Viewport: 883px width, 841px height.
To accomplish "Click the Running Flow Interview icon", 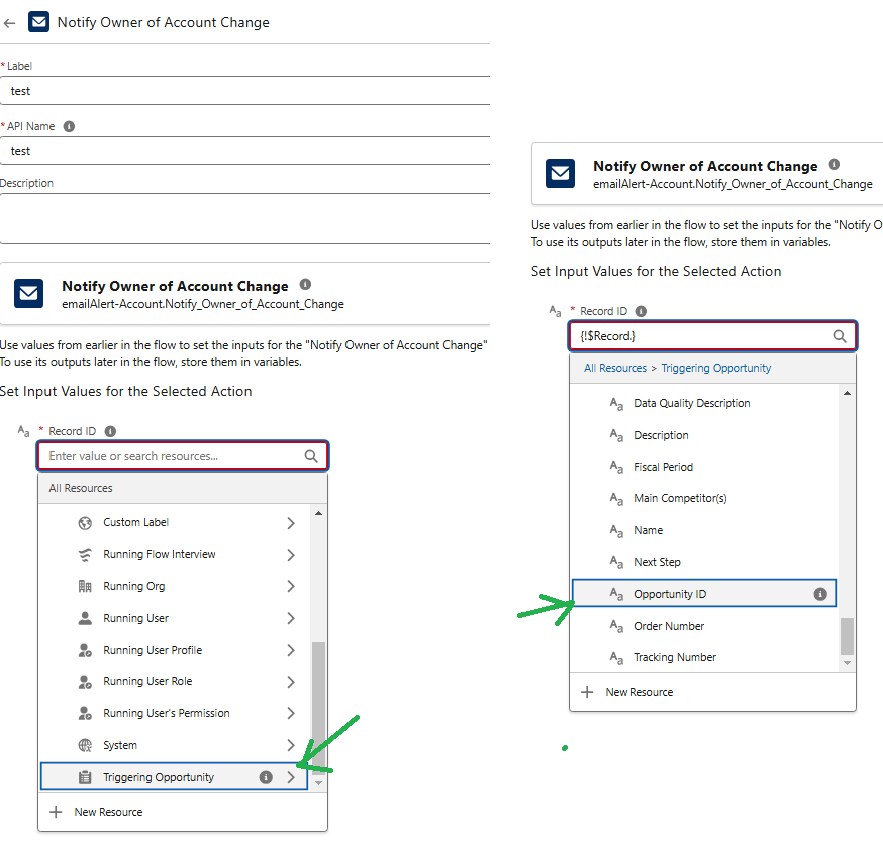I will (85, 555).
